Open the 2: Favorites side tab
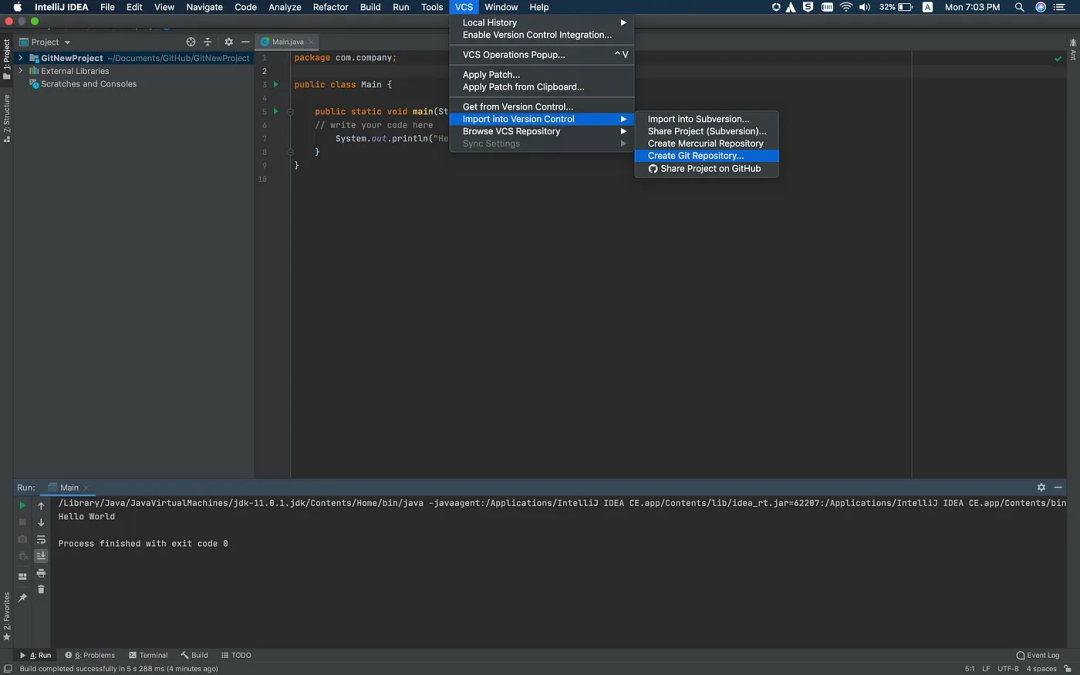The image size is (1080, 675). pos(7,616)
